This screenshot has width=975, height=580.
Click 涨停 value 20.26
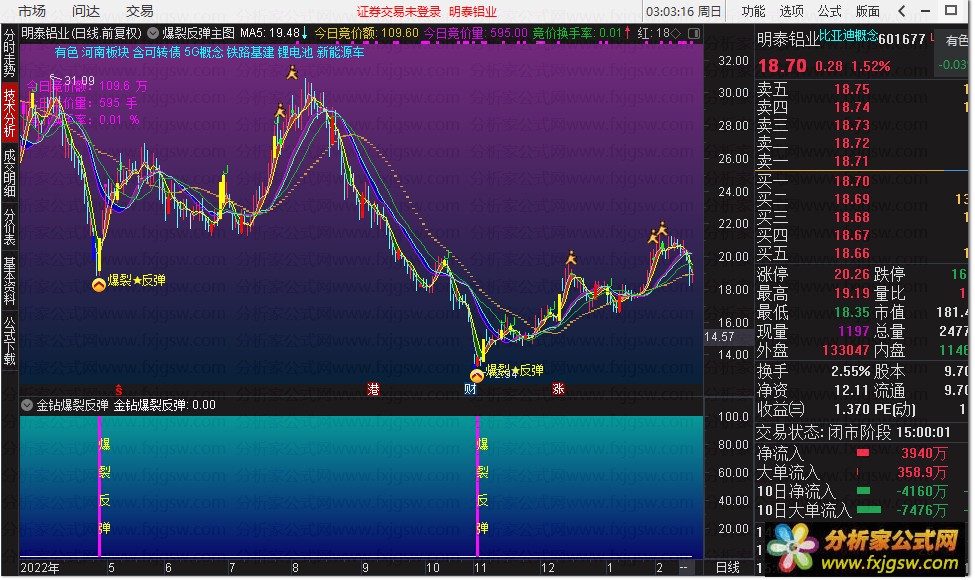click(852, 274)
